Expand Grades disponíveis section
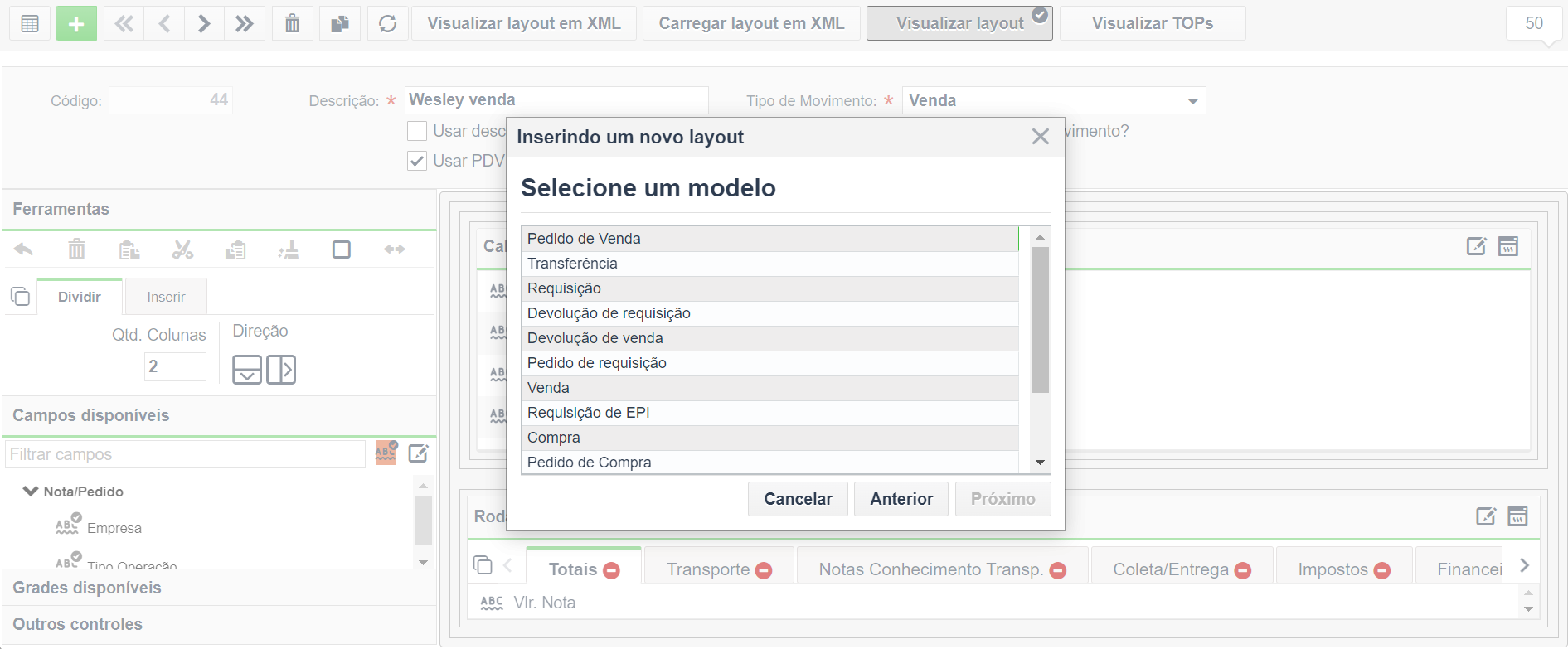1568x649 pixels. tap(219, 588)
